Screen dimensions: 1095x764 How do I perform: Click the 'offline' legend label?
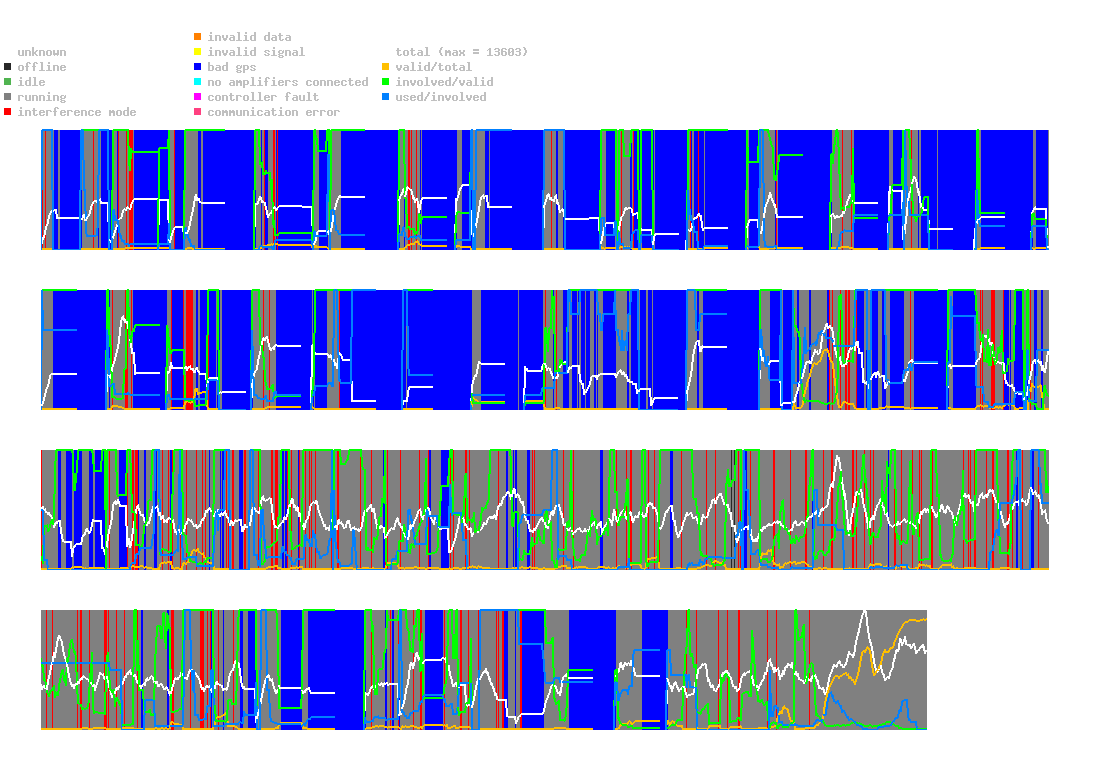click(42, 67)
